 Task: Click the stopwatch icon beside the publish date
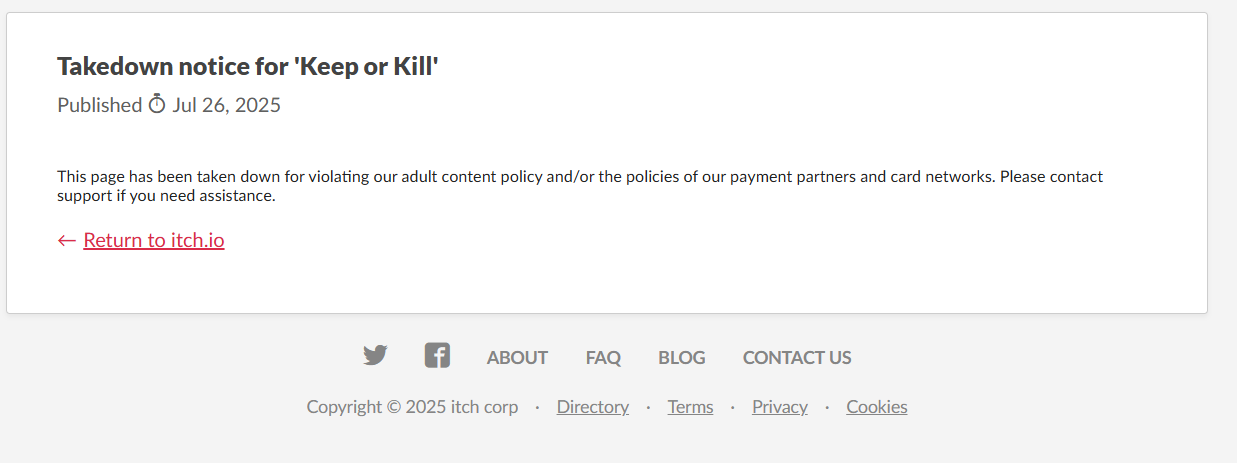pyautogui.click(x=157, y=104)
